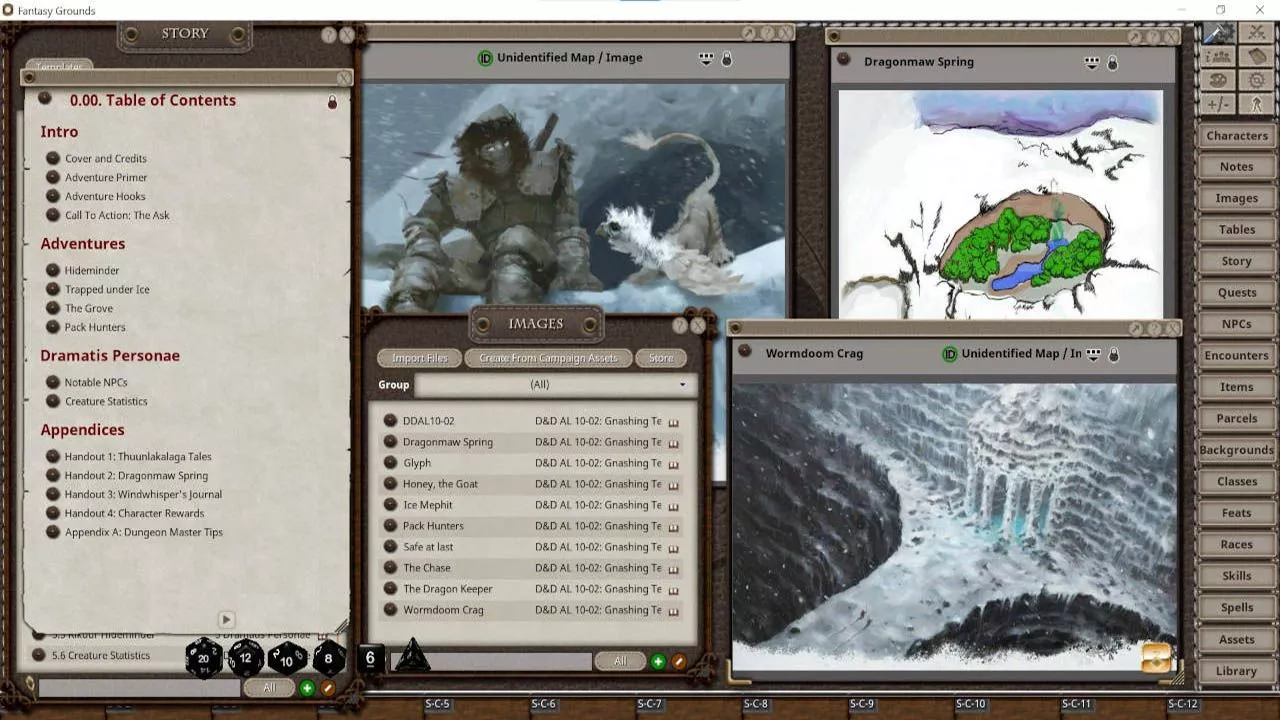Image resolution: width=1280 pixels, height=720 pixels.
Task: Roll the d4 pyramid die
Action: point(411,656)
